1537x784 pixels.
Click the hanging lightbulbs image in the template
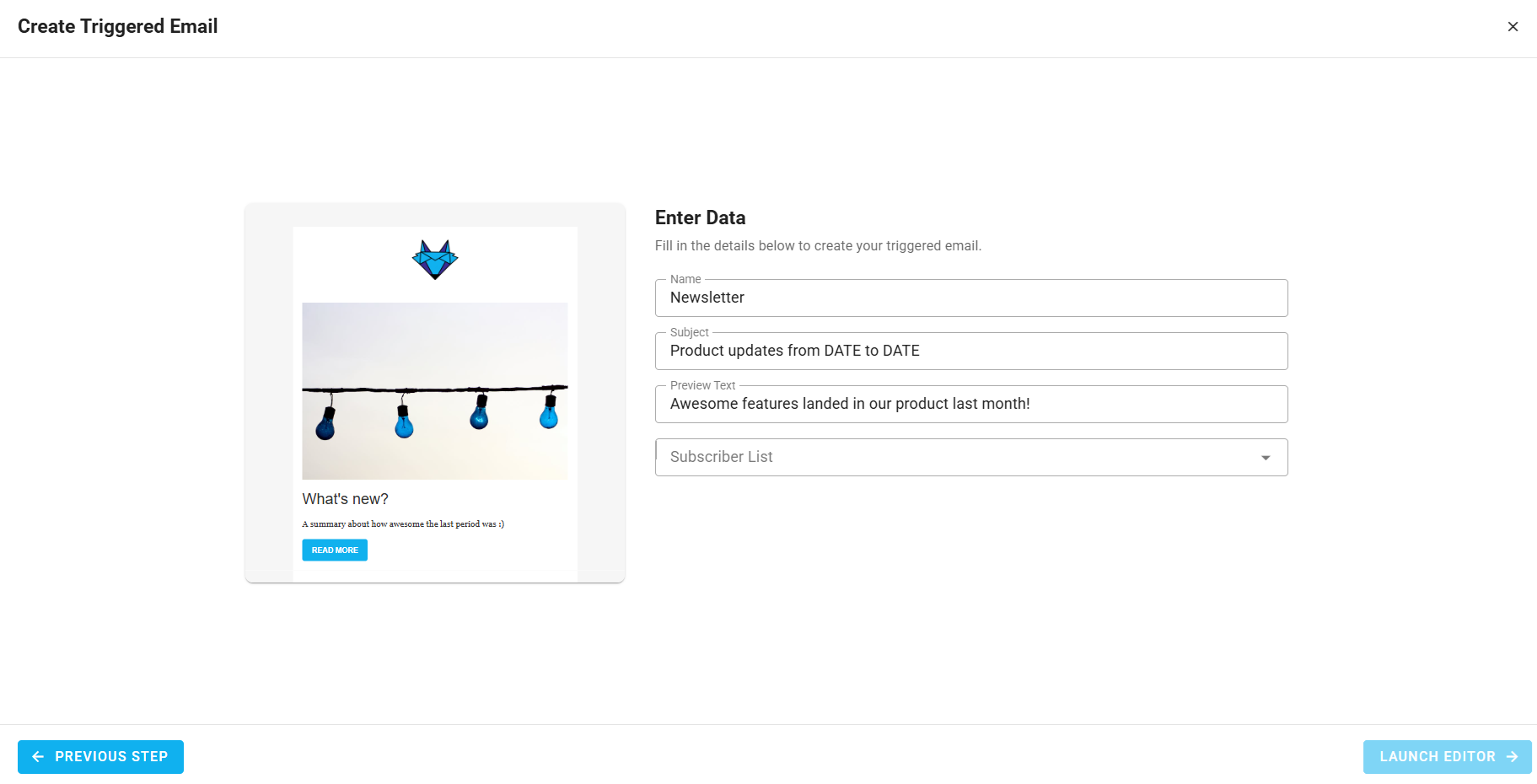pos(434,390)
